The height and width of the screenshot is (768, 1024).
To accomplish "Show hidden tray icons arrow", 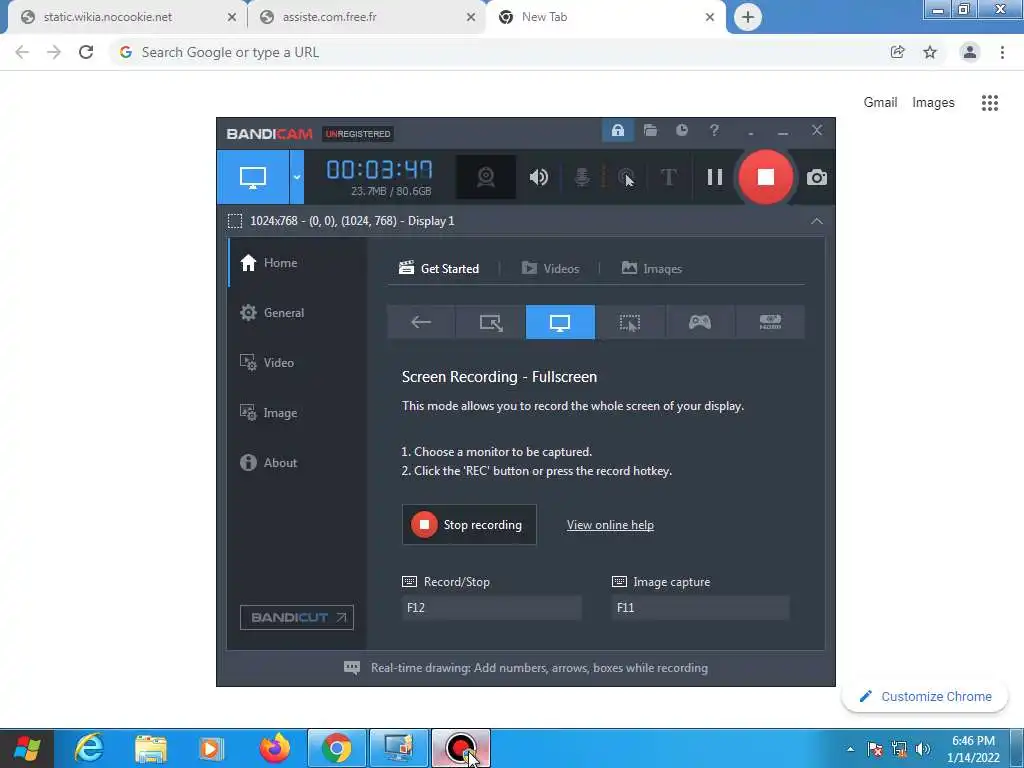I will 850,749.
